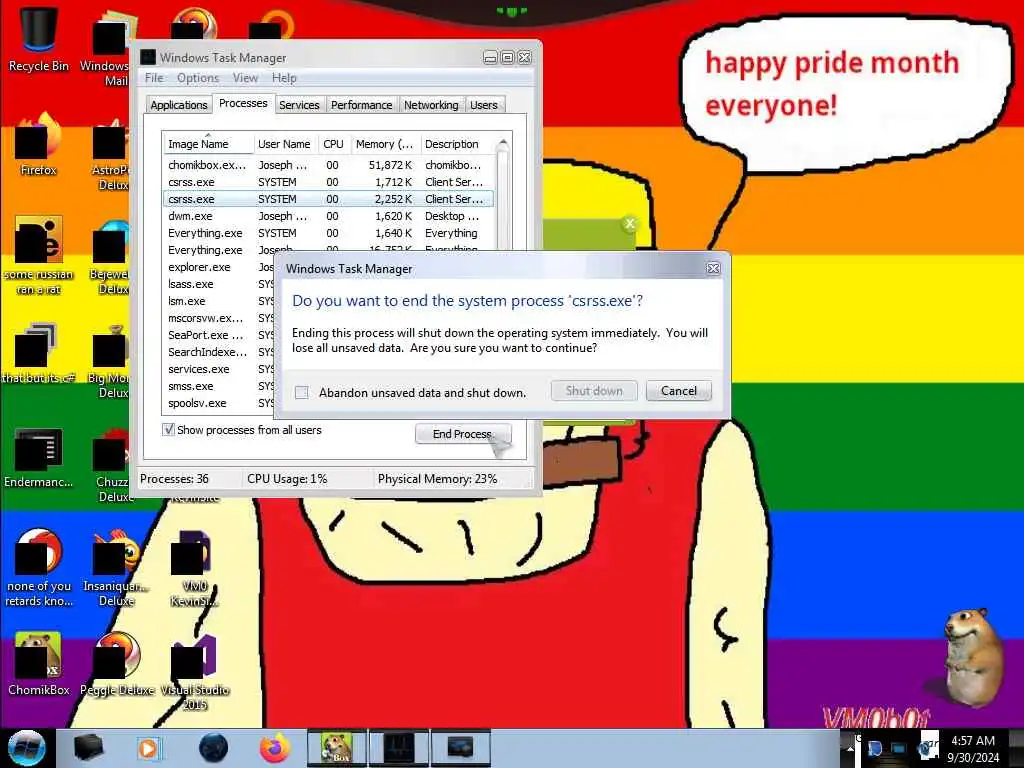Open the Help menu in Task Manager
This screenshot has width=1024, height=768.
click(x=284, y=78)
